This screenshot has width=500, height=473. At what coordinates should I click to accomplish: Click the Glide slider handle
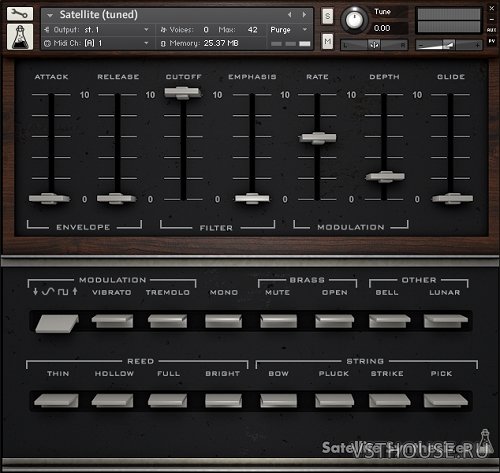tap(452, 198)
